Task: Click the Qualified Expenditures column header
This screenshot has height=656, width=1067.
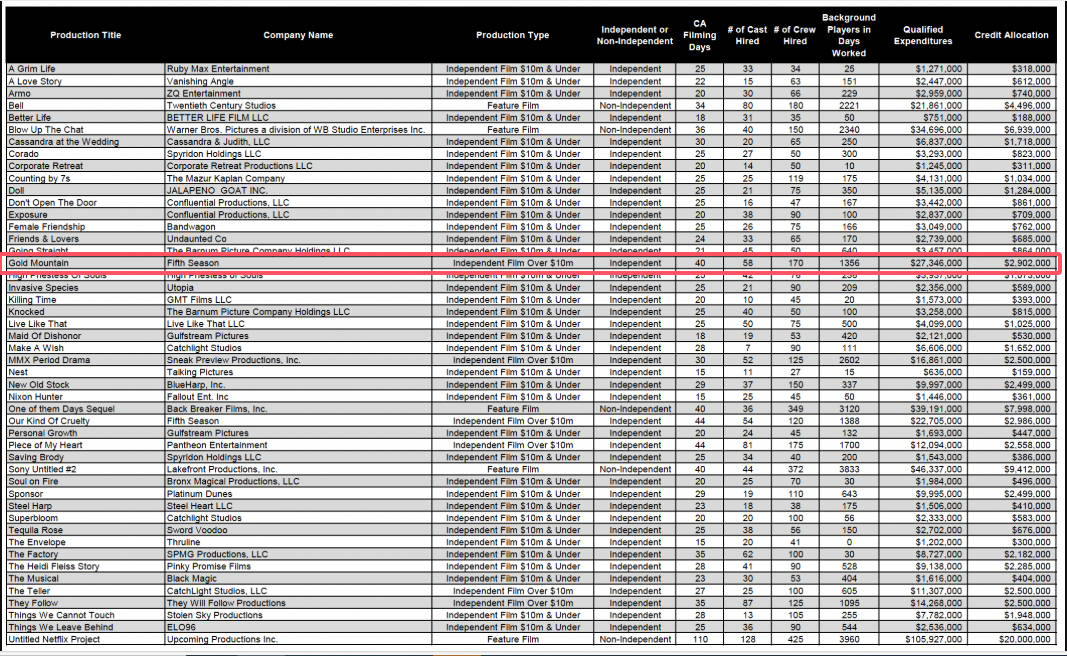Action: pyautogui.click(x=923, y=35)
